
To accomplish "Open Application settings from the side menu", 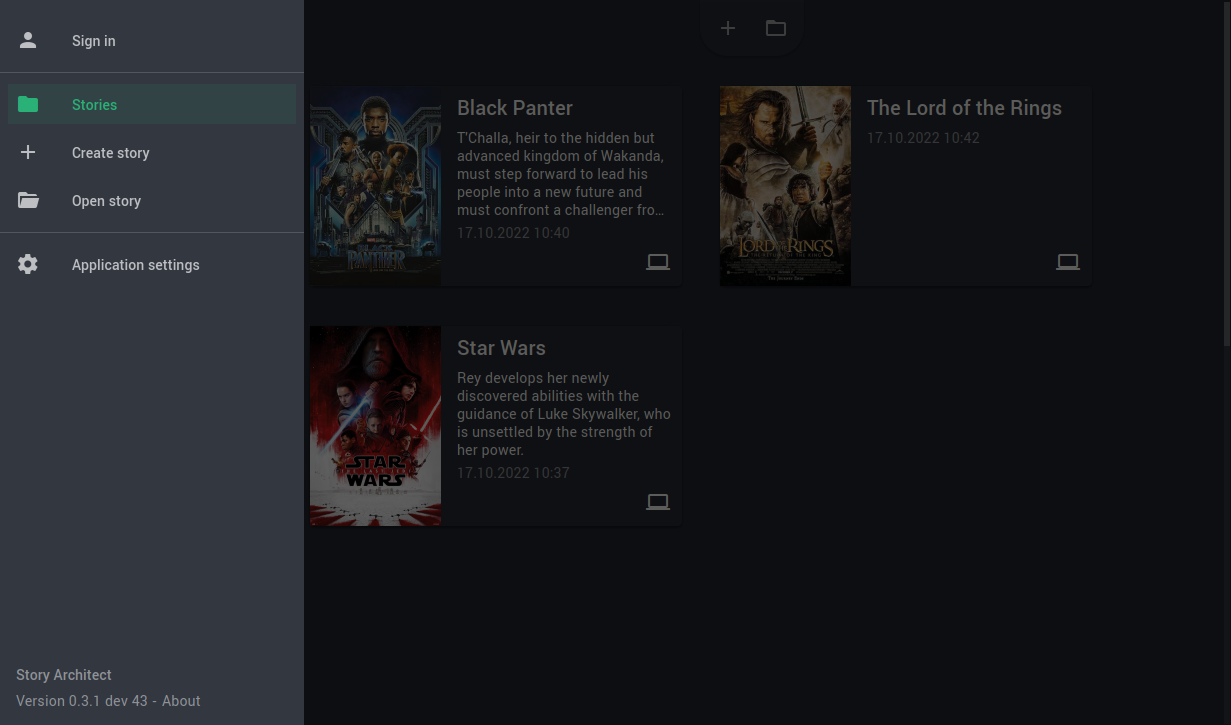I will click(x=152, y=264).
